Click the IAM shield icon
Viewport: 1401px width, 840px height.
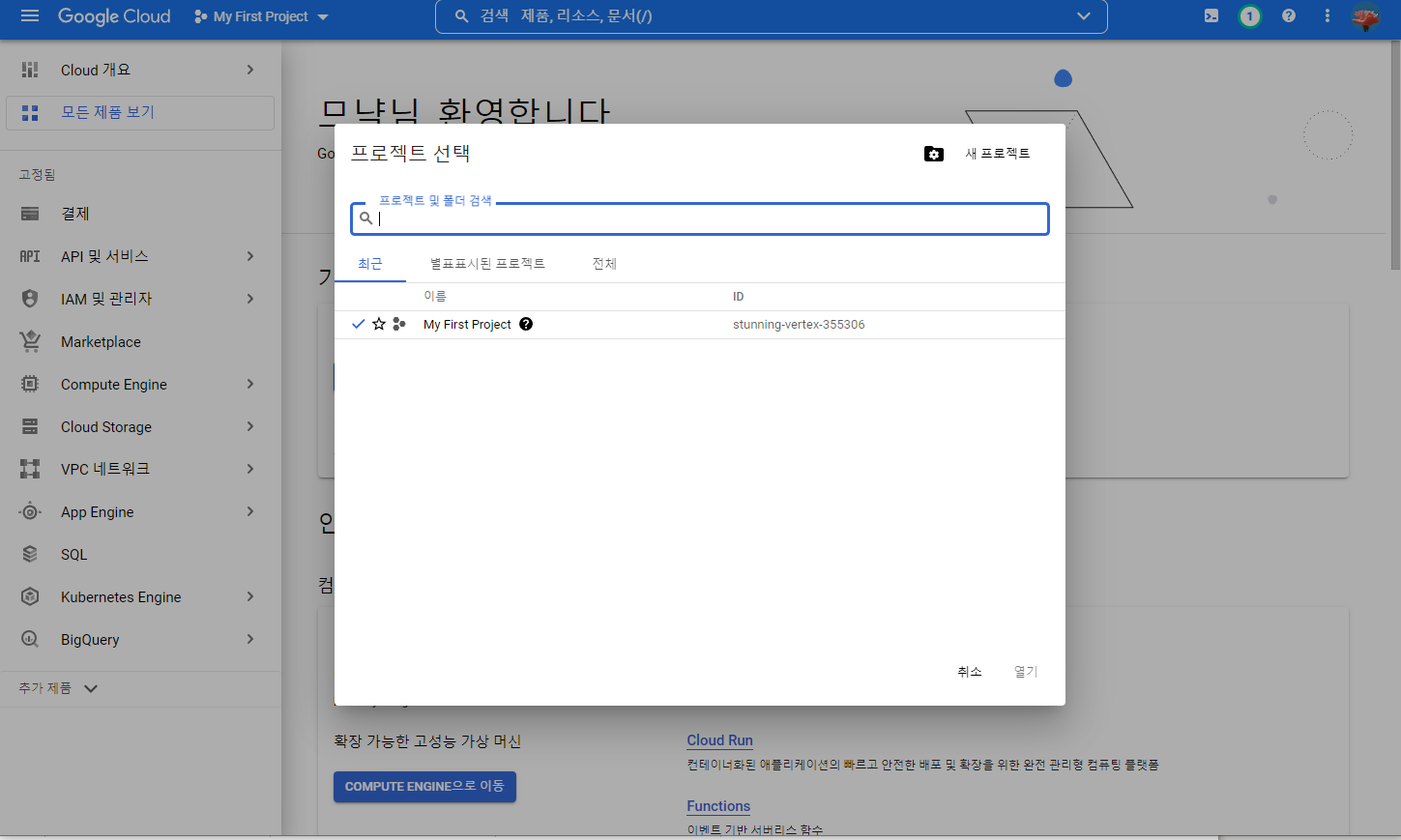pos(30,299)
